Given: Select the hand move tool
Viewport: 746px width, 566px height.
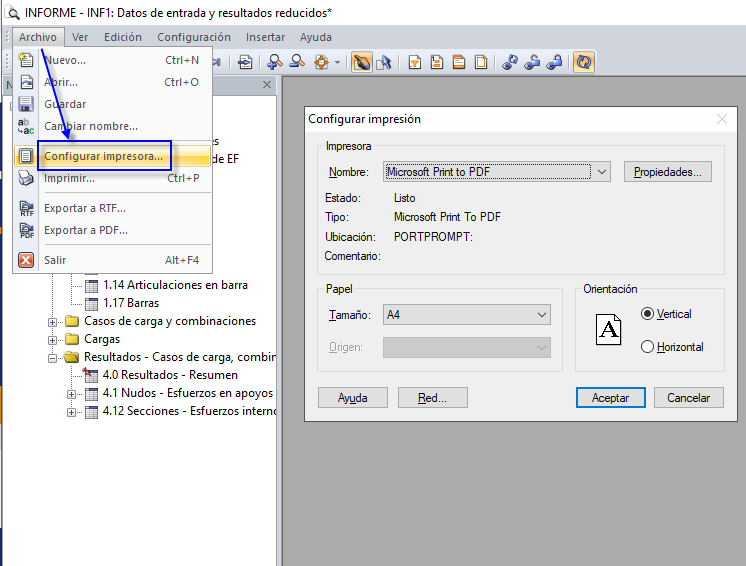Looking at the screenshot, I should pyautogui.click(x=362, y=62).
